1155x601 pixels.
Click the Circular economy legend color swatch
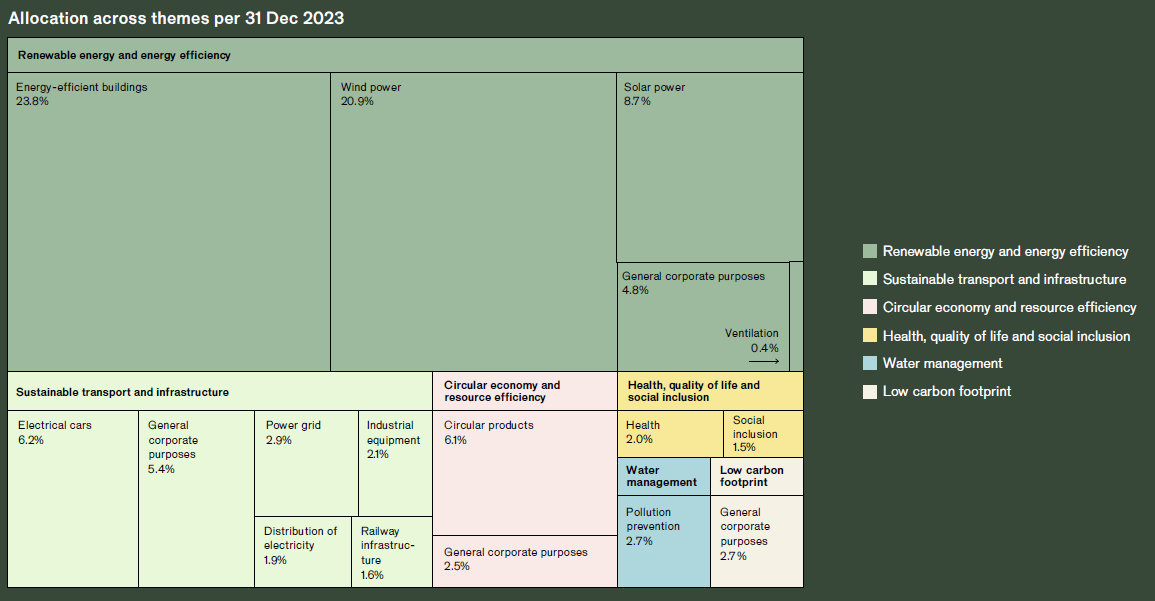[x=869, y=308]
